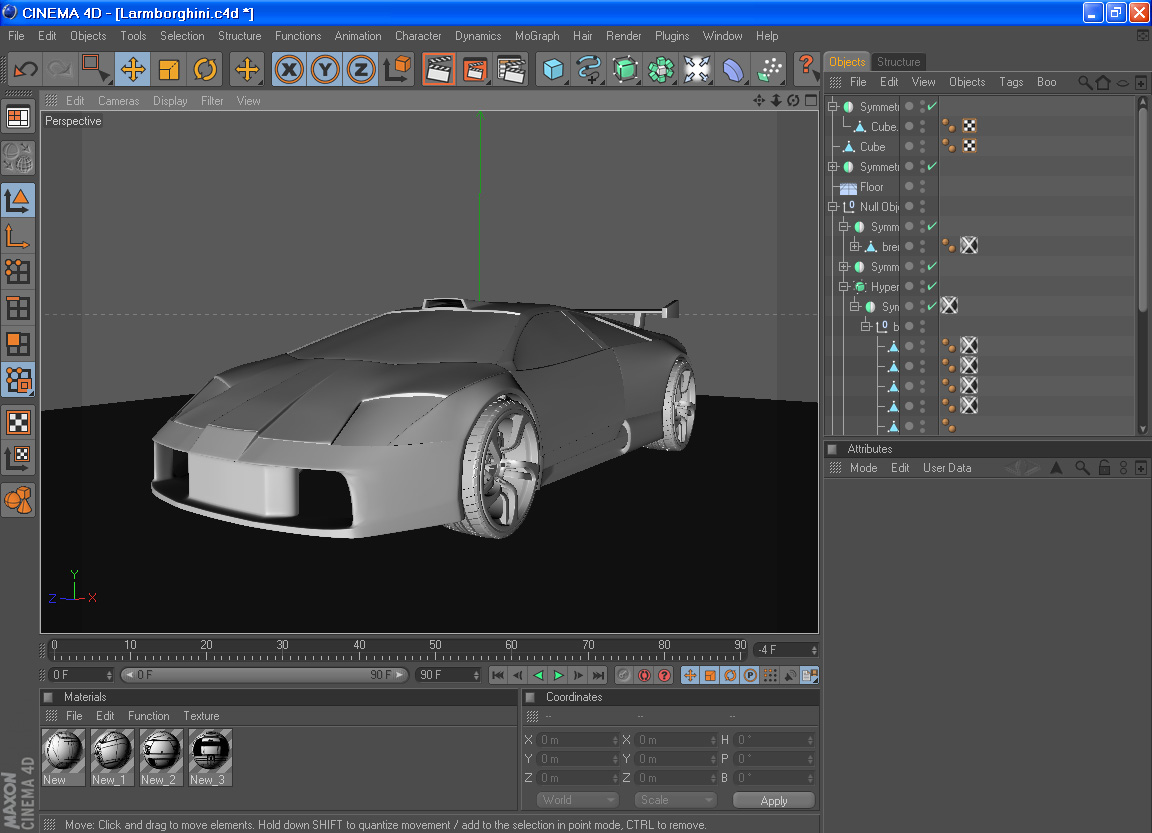Open the Scale mode dropdown
This screenshot has height=833, width=1152.
tap(675, 800)
